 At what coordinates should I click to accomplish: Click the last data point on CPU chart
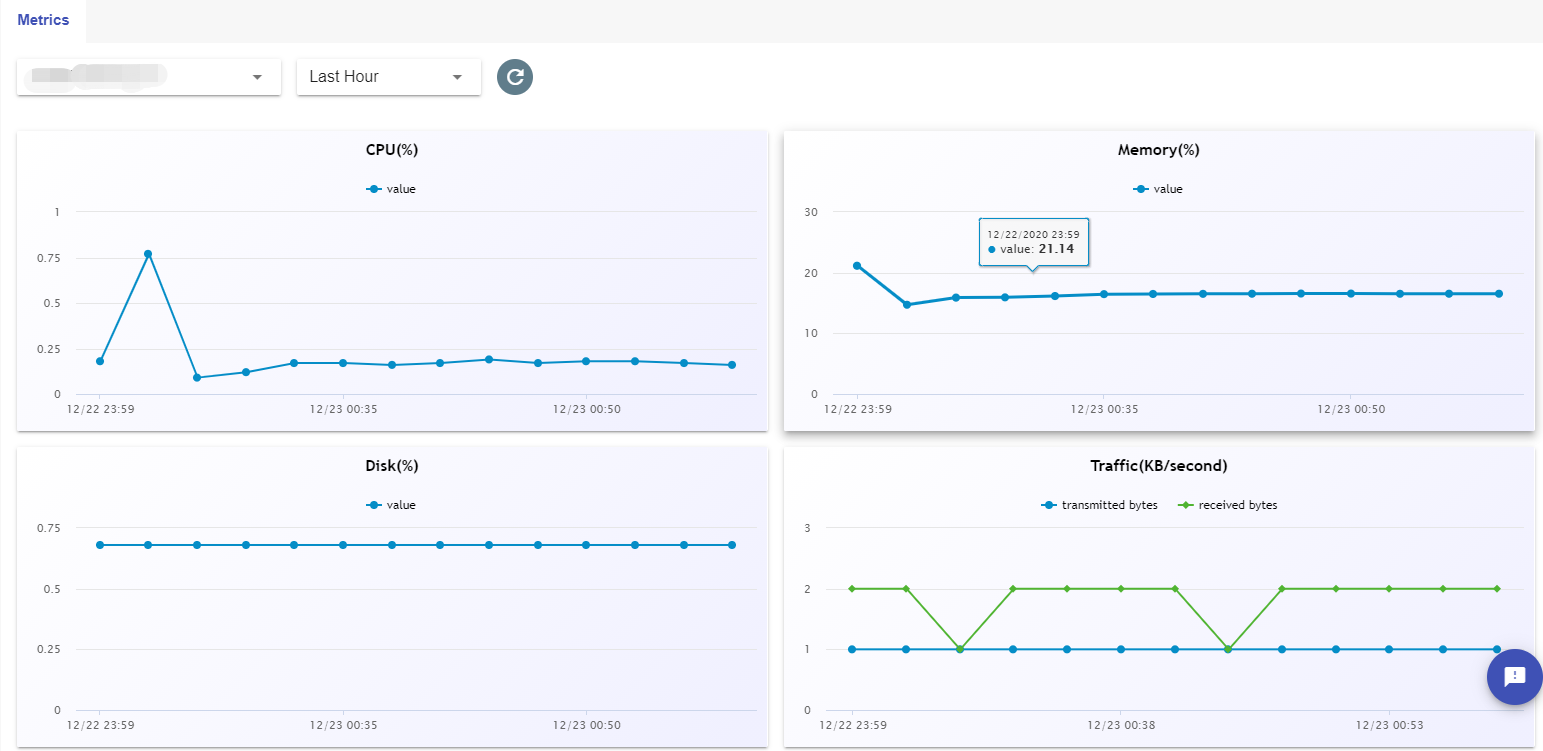click(x=732, y=365)
